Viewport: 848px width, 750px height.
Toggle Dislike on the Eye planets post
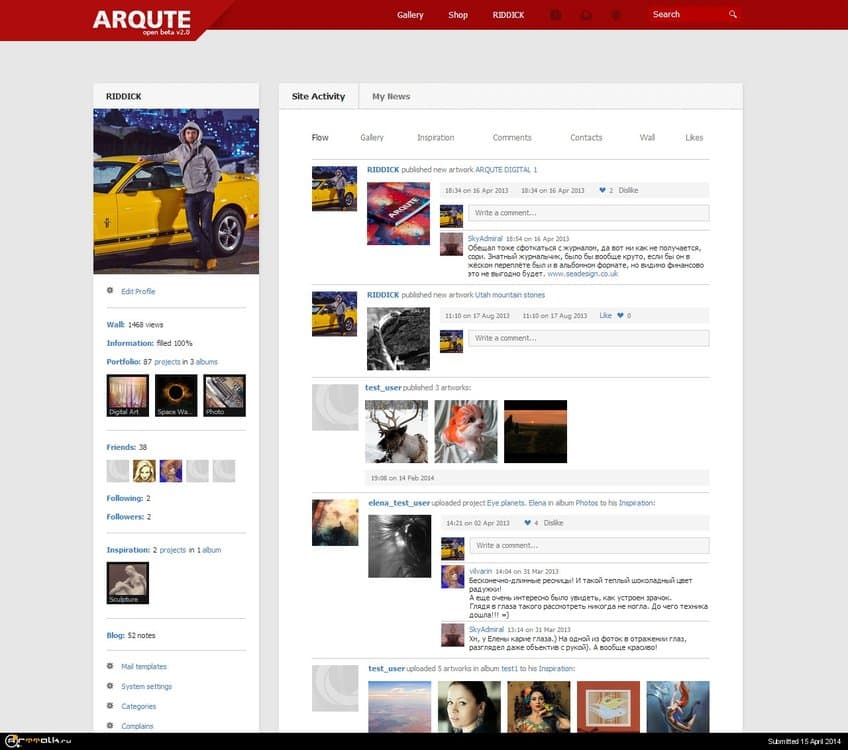(553, 523)
